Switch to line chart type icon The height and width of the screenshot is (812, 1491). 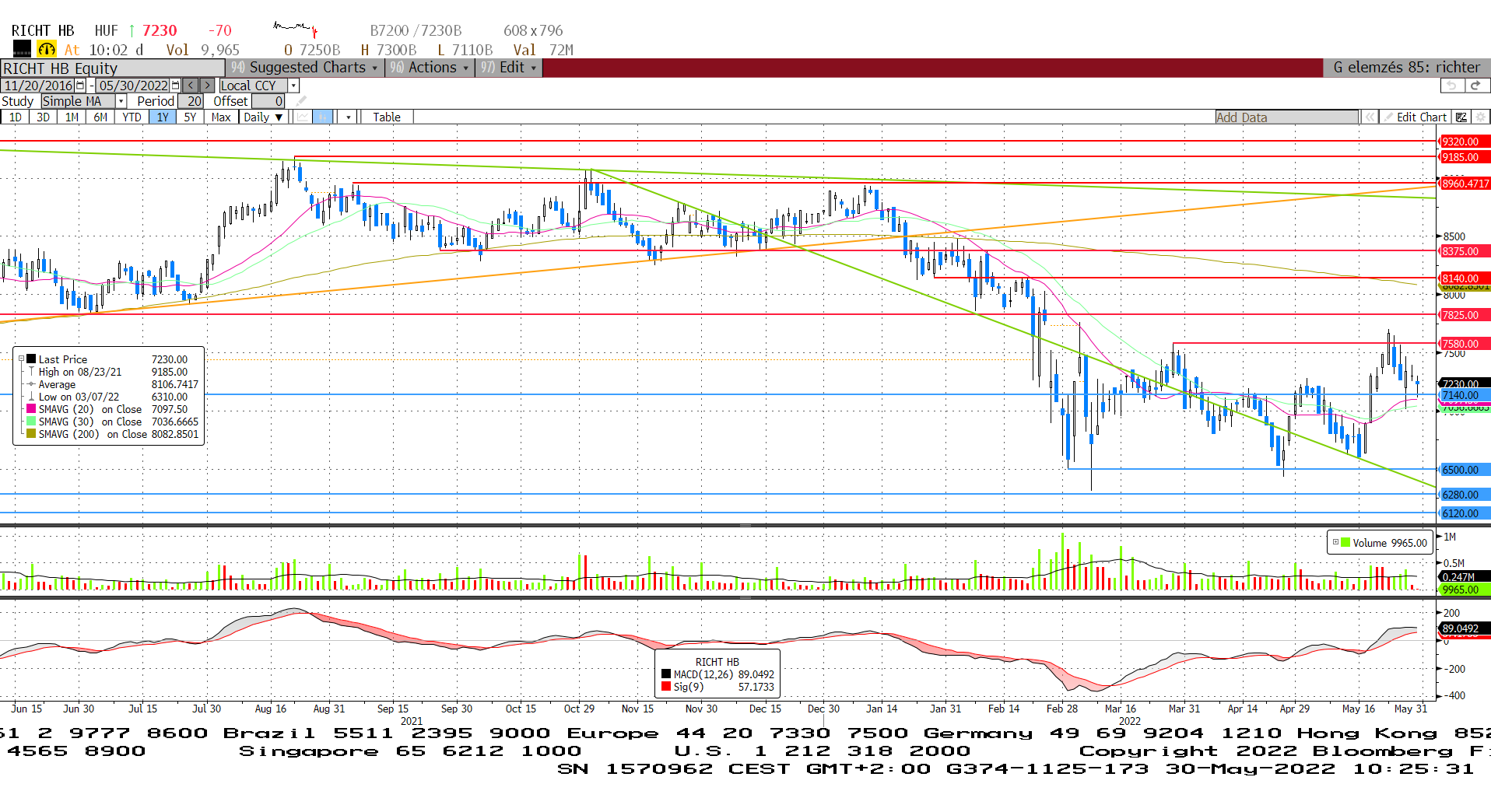[x=303, y=117]
